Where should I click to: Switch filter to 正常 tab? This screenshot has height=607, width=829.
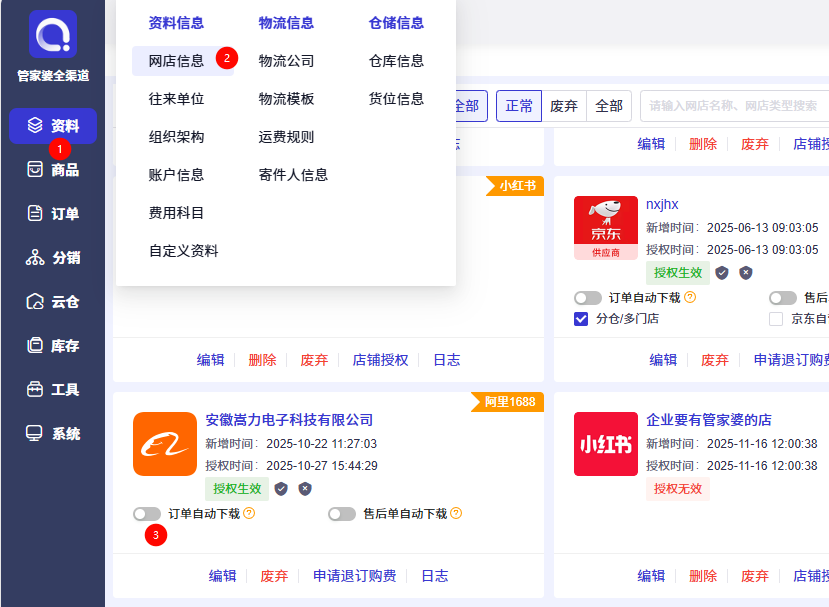(519, 106)
